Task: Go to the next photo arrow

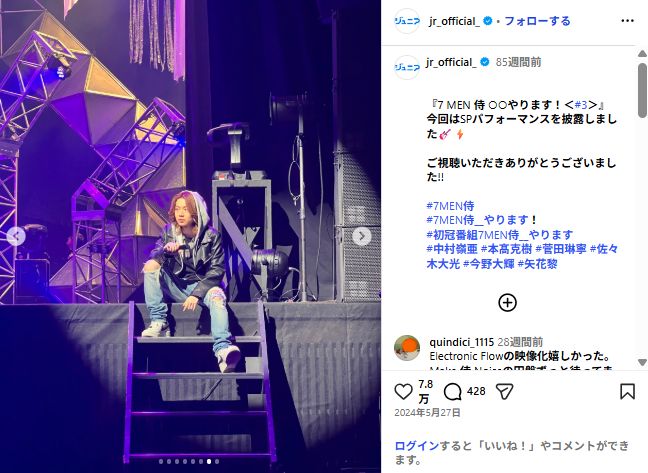Action: click(362, 236)
